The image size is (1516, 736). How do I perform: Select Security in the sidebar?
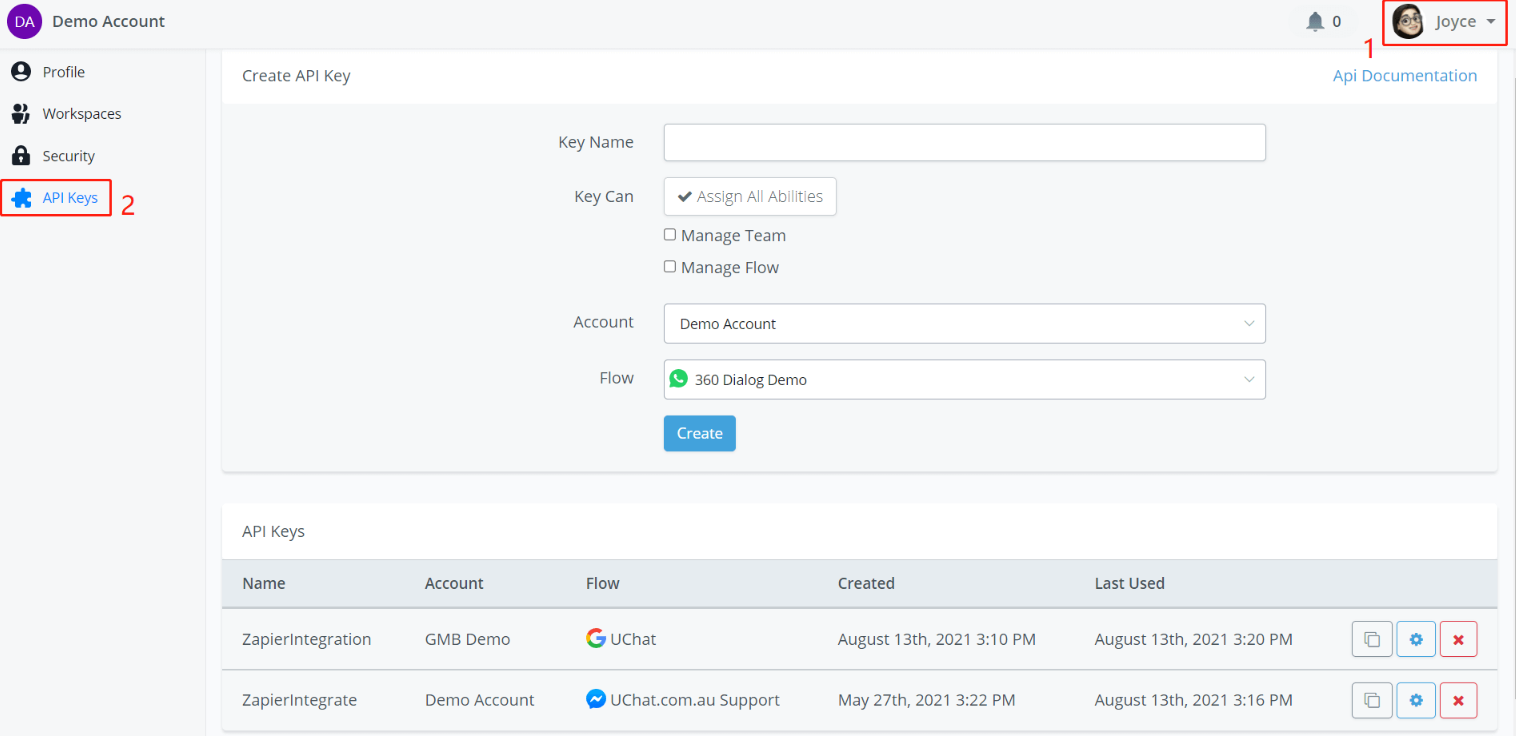click(x=67, y=156)
